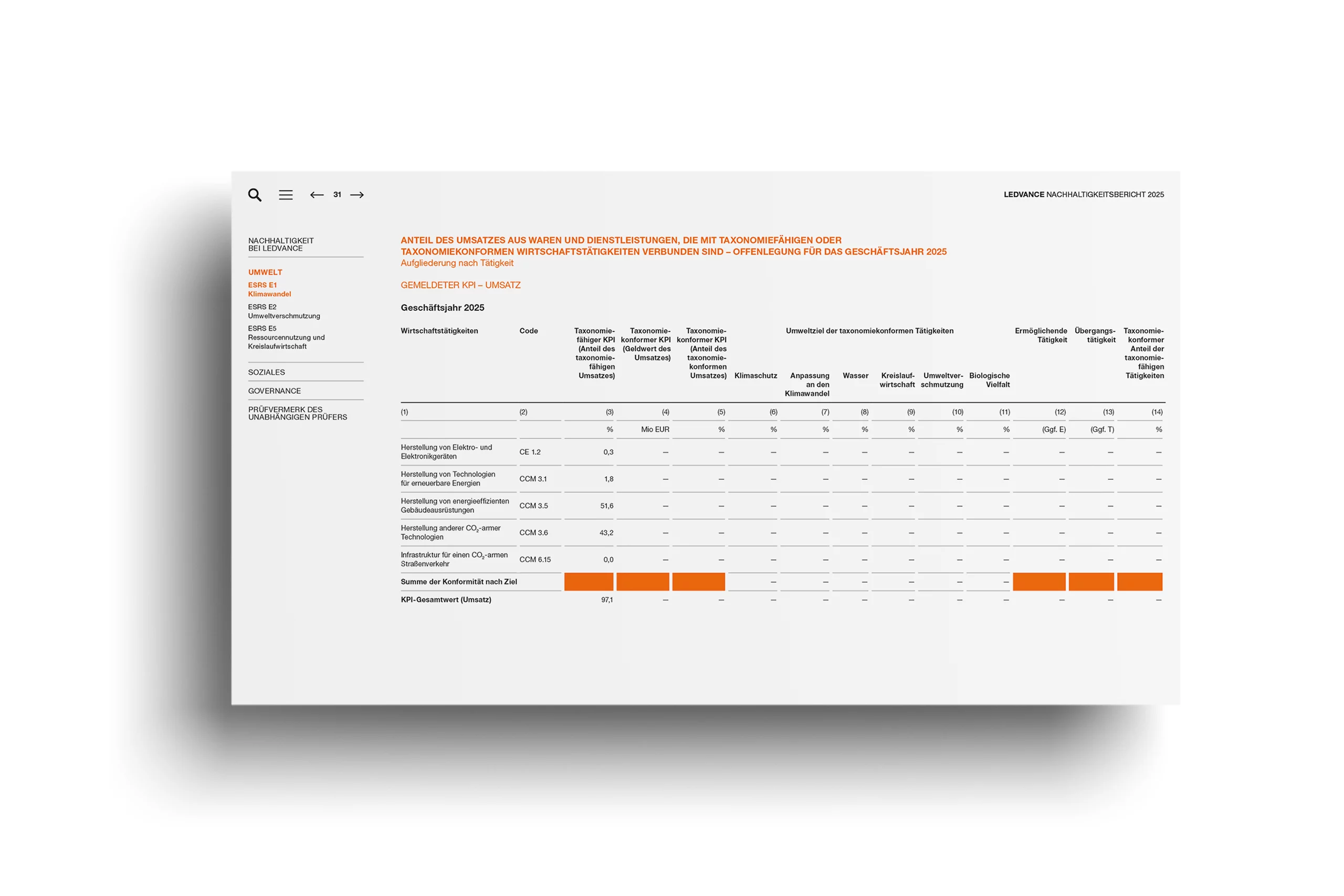Viewport: 1344px width, 896px height.
Task: Click the 0,0 value cell
Action: click(608, 560)
